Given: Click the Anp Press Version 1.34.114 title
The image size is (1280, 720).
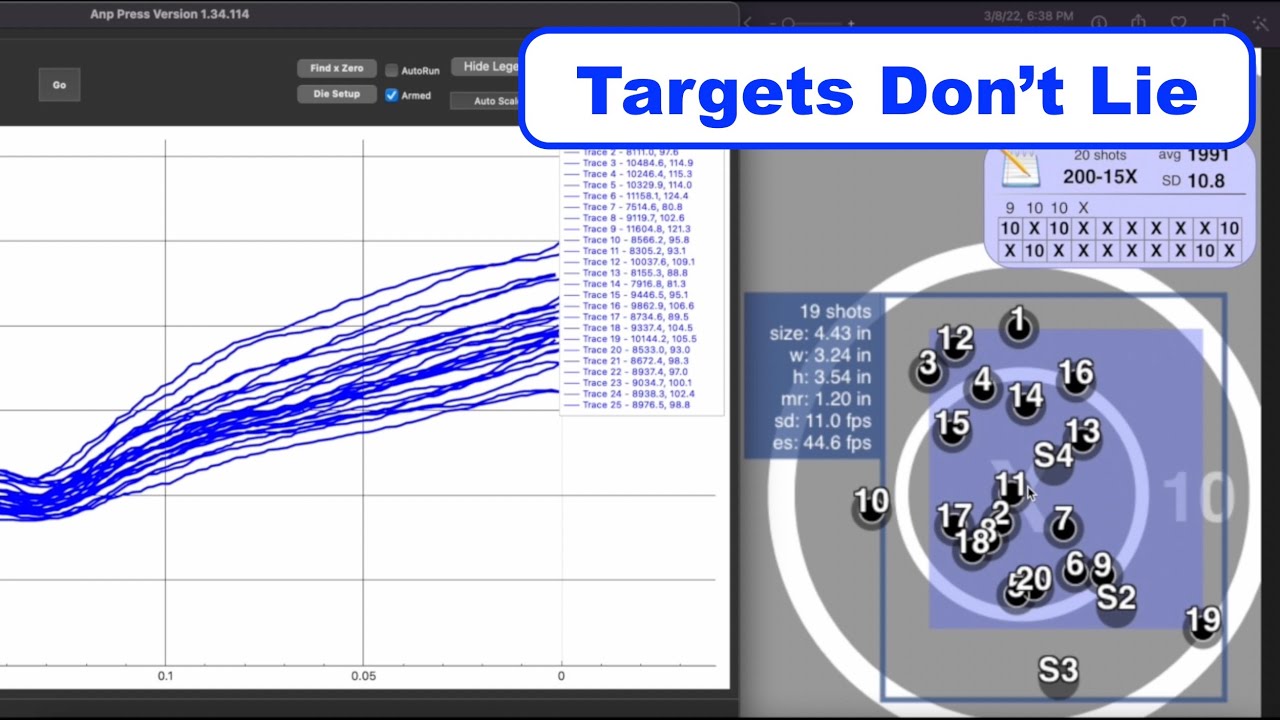Looking at the screenshot, I should [170, 14].
